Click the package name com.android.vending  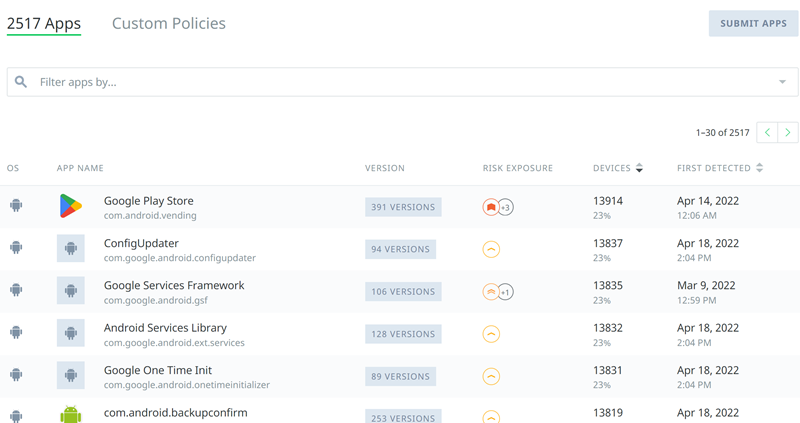(x=150, y=215)
